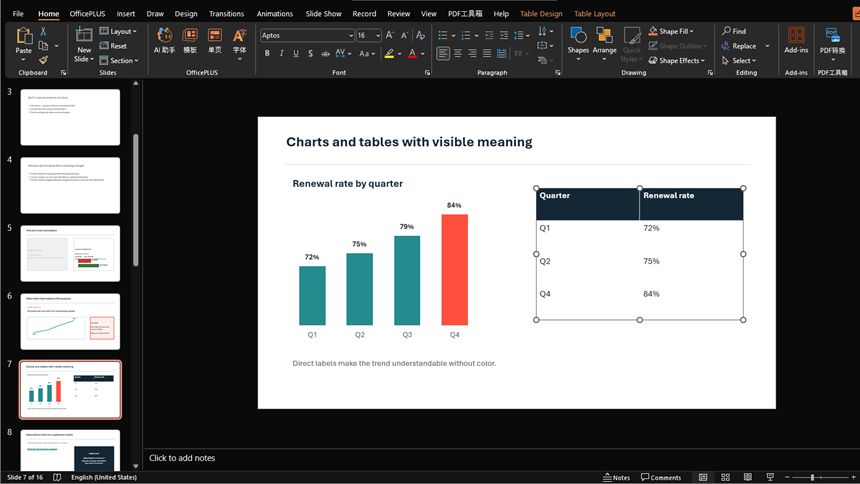Apply text shadow effect
Viewport: 860px width, 484px height.
click(310, 53)
